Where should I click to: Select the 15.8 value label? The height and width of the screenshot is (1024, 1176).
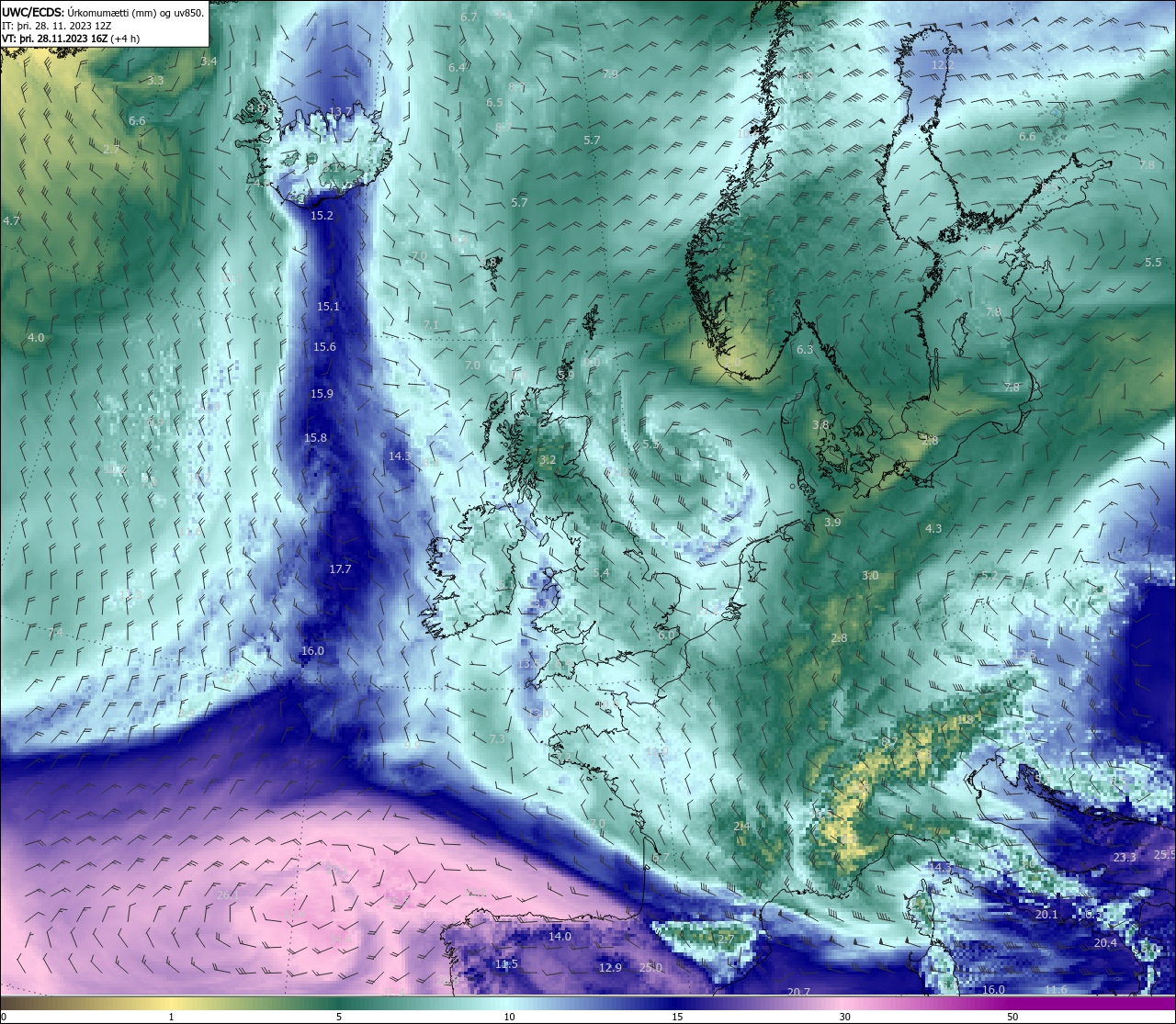point(315,438)
